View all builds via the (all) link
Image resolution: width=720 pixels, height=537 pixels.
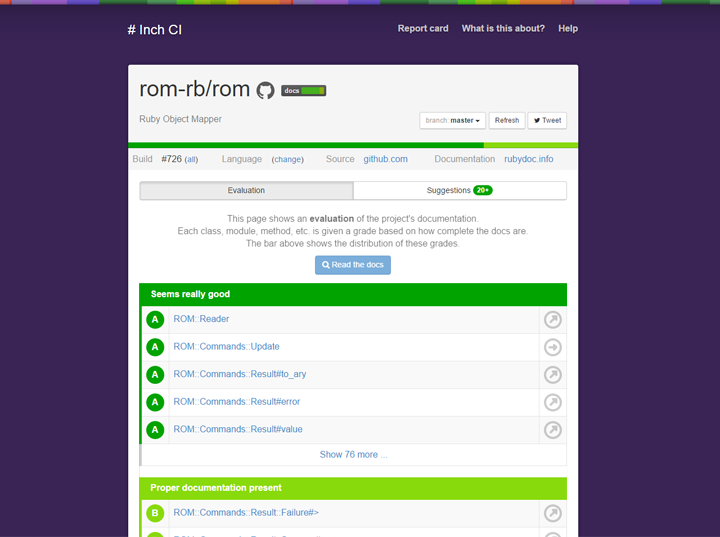pos(191,159)
